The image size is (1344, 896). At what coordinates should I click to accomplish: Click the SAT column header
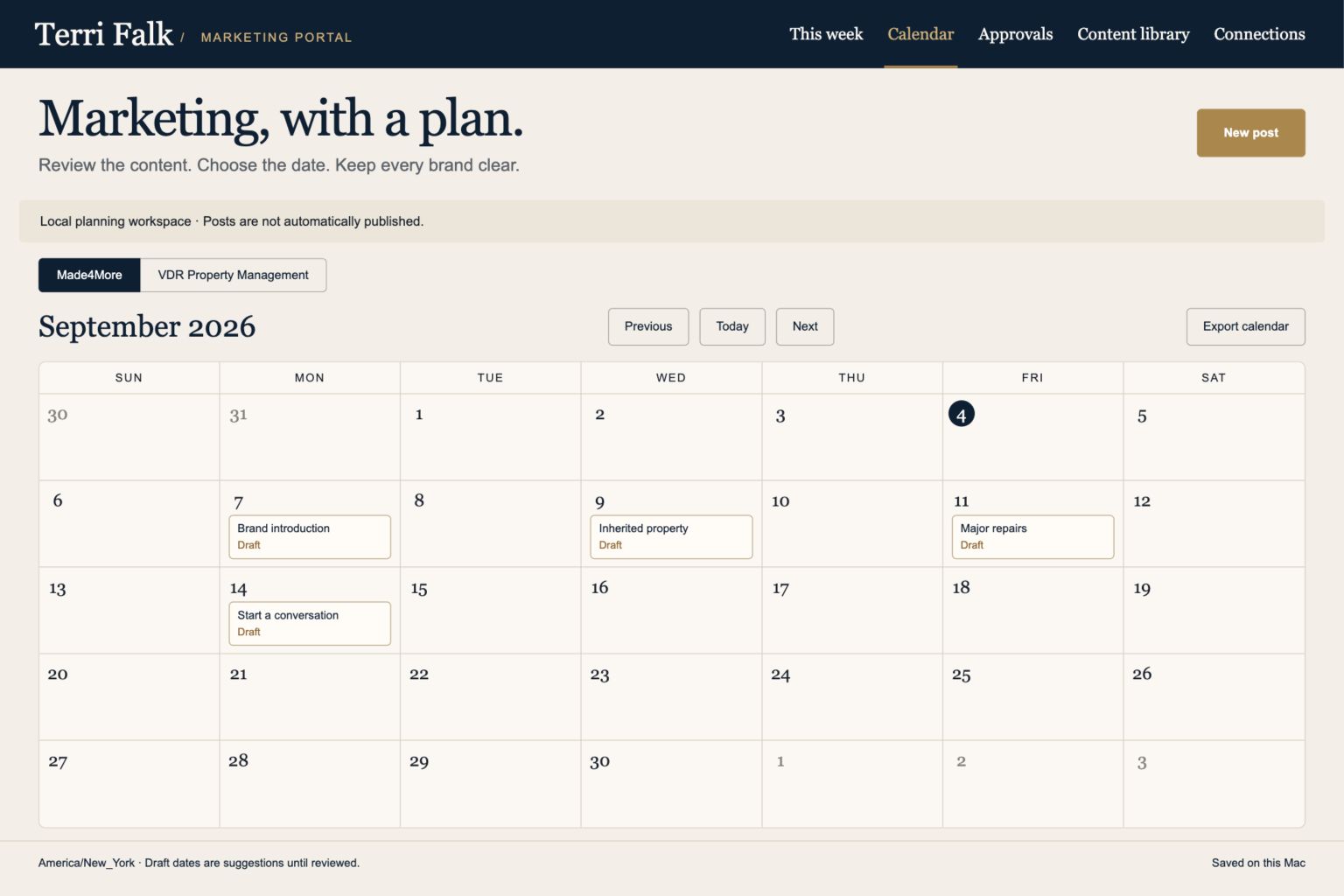(x=1214, y=378)
